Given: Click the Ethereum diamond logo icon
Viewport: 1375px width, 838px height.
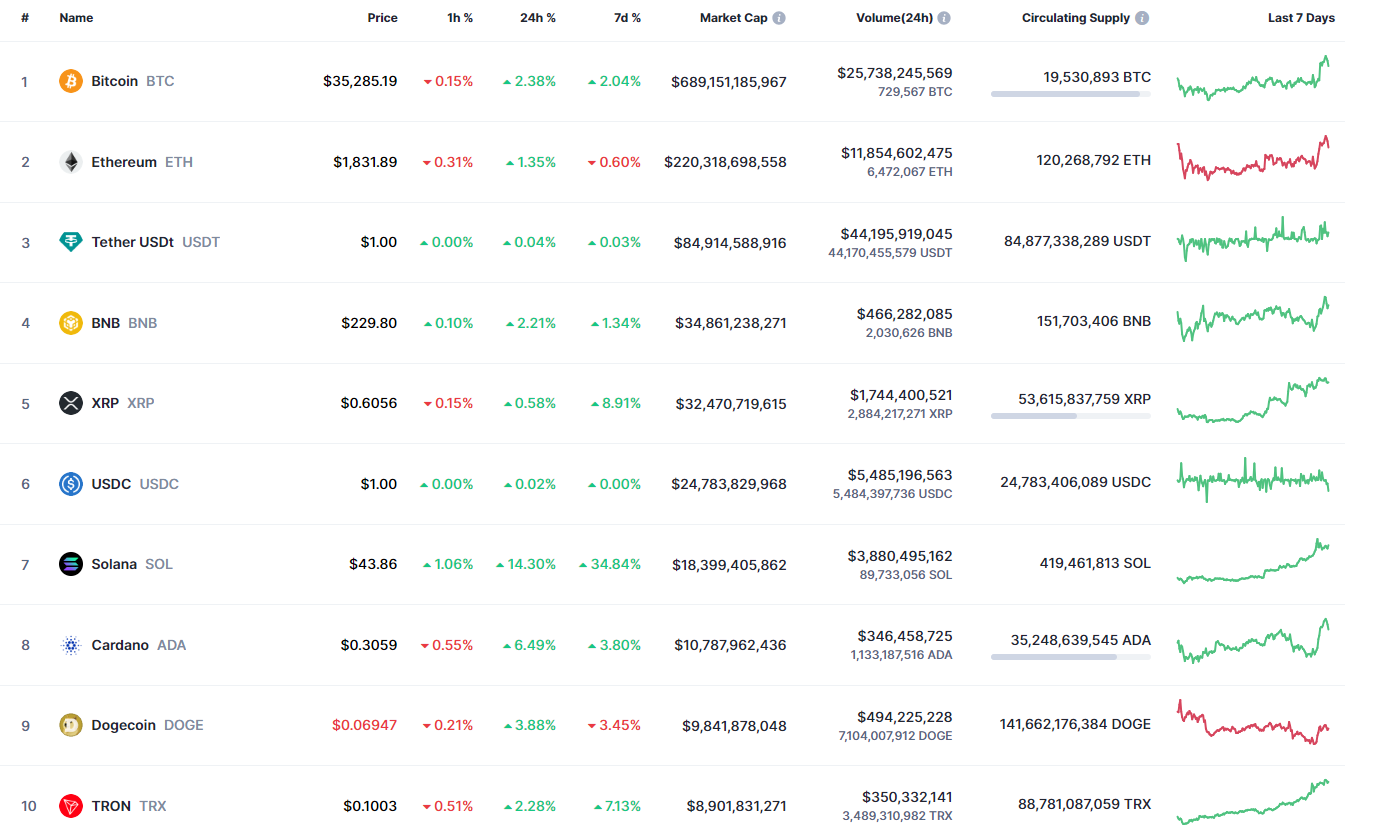Looking at the screenshot, I should 70,162.
